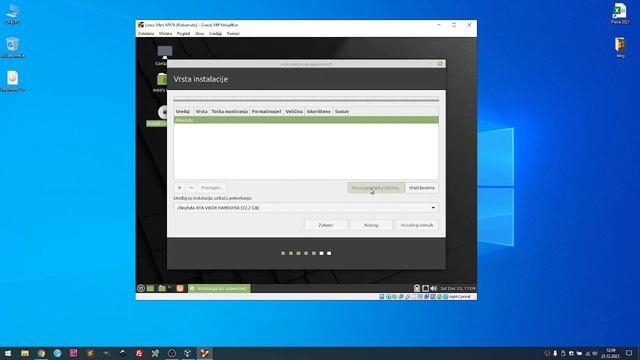Open Windows Start menu
The image size is (640, 360).
pos(8,353)
